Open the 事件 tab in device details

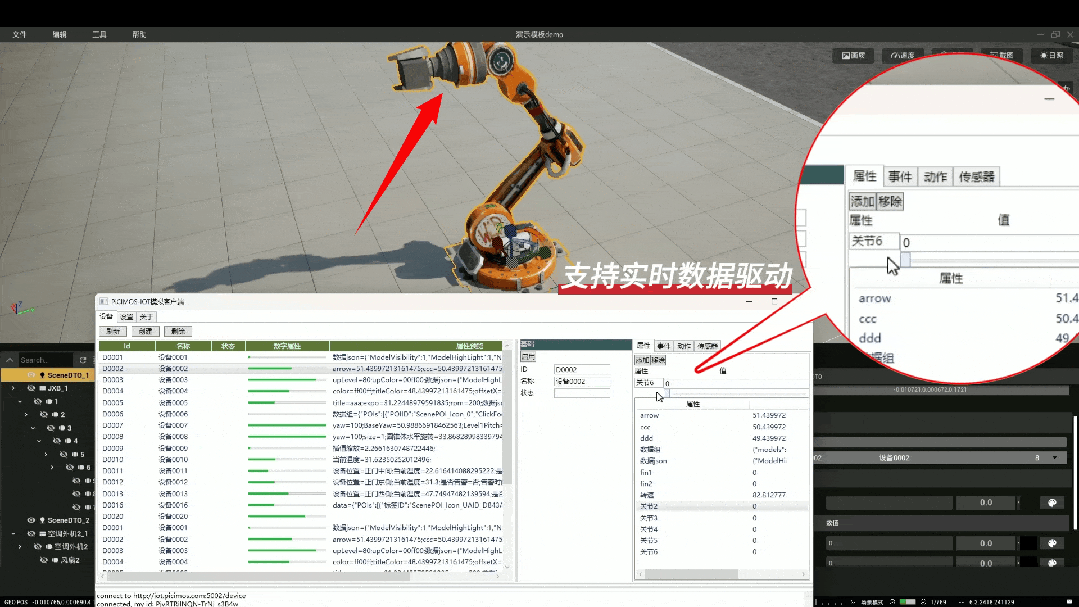click(x=663, y=345)
